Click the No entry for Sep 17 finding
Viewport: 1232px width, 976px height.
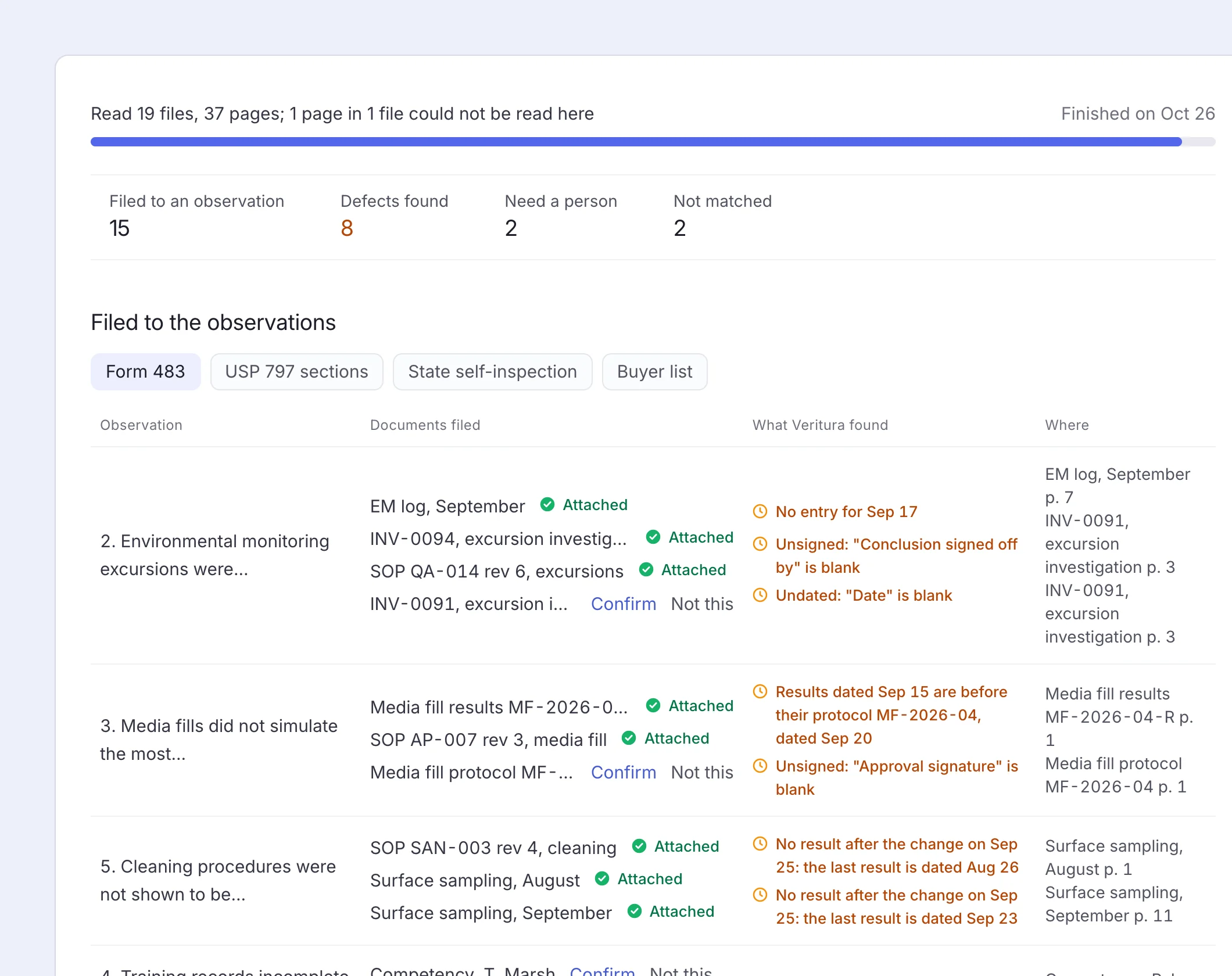point(846,512)
